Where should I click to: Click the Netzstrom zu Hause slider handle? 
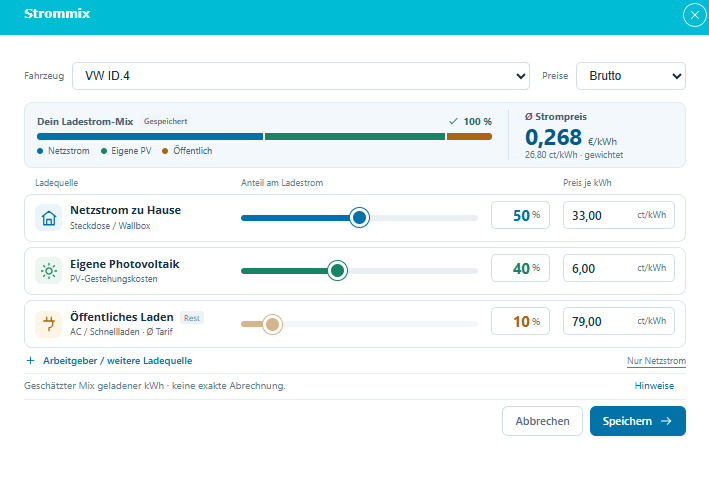[x=359, y=218]
